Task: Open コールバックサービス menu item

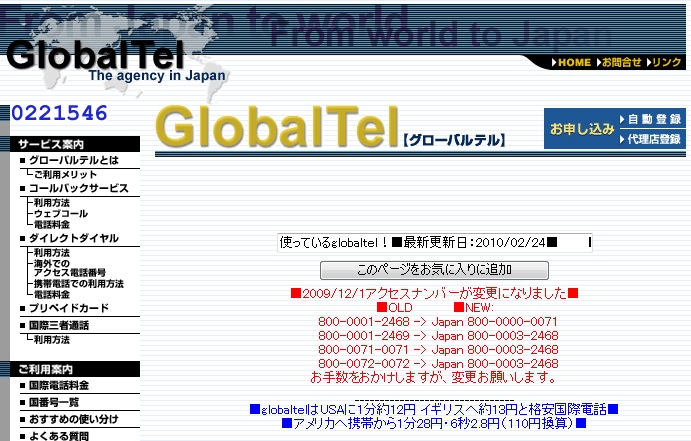Action: click(78, 189)
